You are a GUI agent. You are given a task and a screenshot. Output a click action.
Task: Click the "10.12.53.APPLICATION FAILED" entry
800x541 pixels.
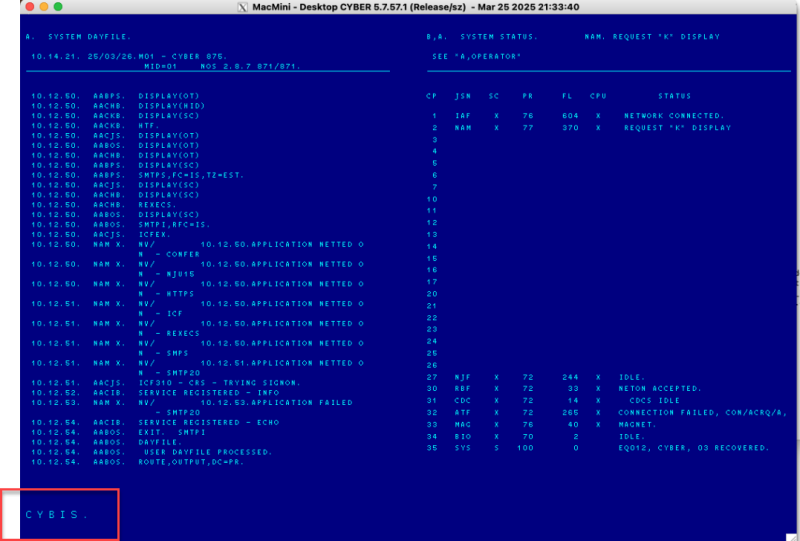[277, 403]
